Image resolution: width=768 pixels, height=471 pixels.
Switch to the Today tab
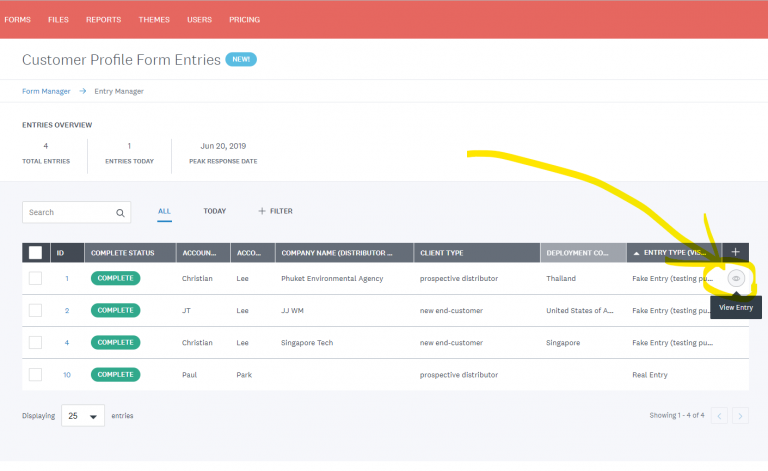coord(214,211)
